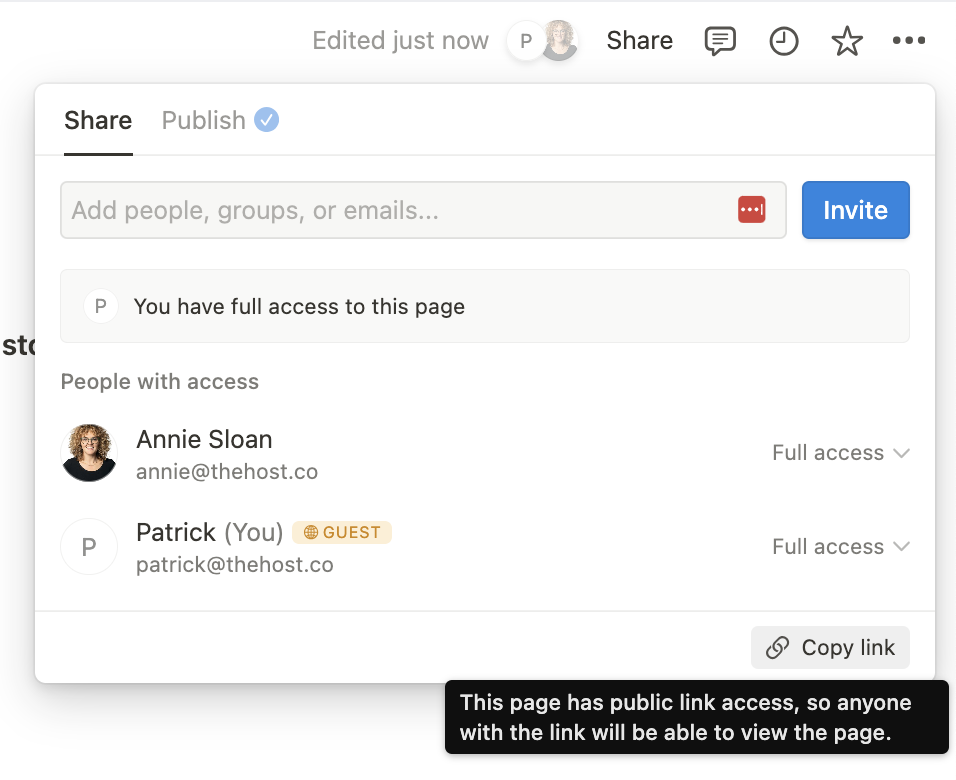Switch to the Publish tab
Viewport: 956px width, 780px height.
pos(204,119)
